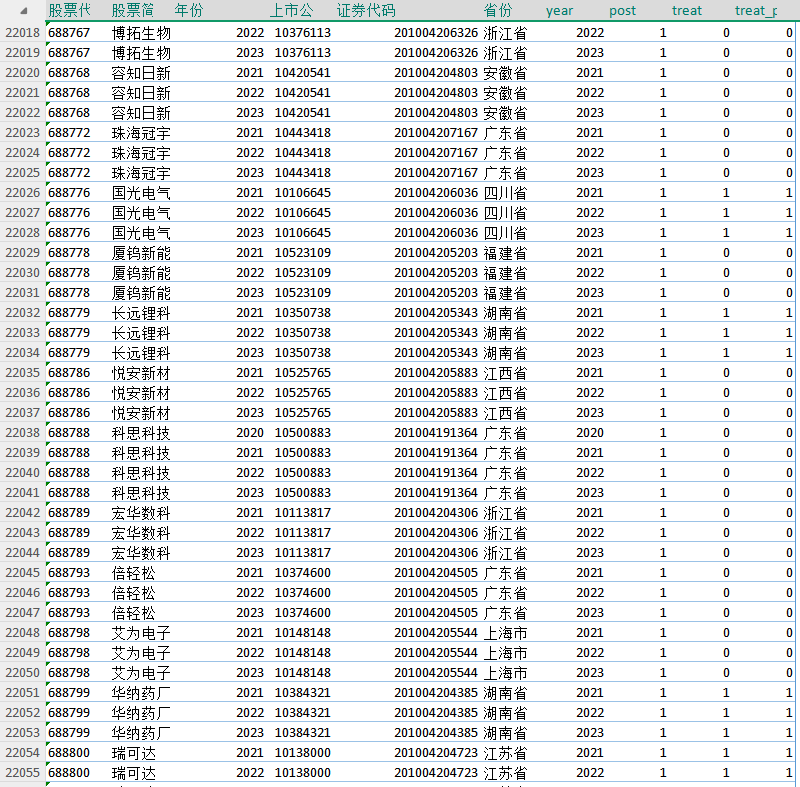Click 10500883 in row 22040
The width and height of the screenshot is (800, 787).
(303, 473)
